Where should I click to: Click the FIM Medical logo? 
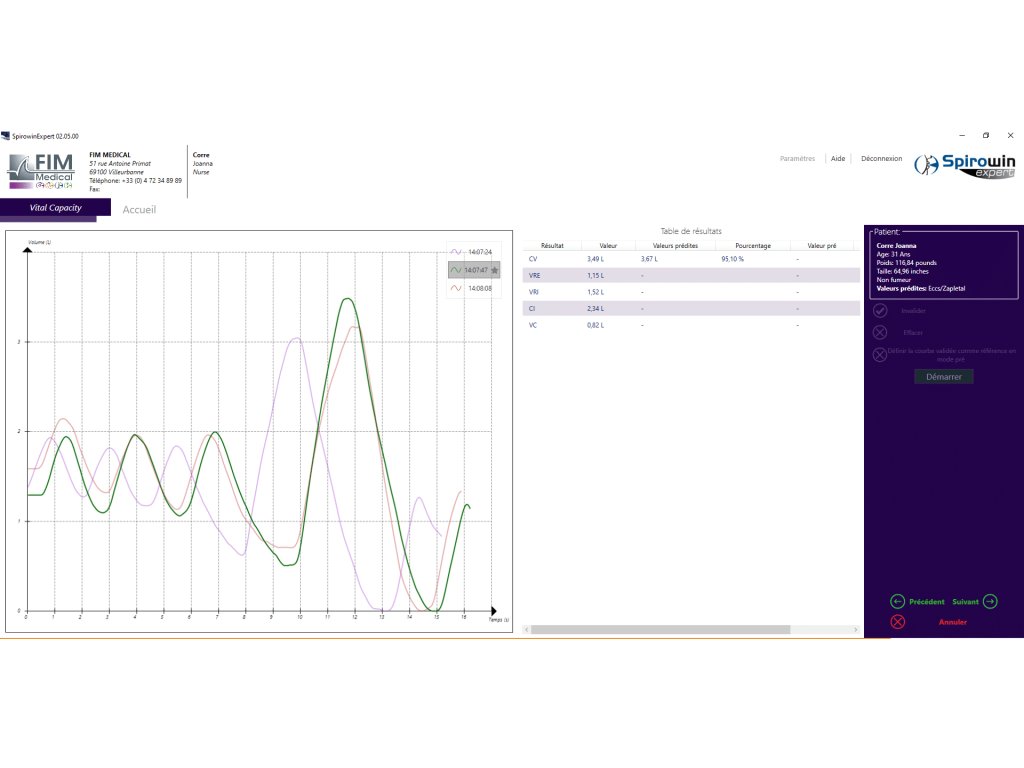40,171
